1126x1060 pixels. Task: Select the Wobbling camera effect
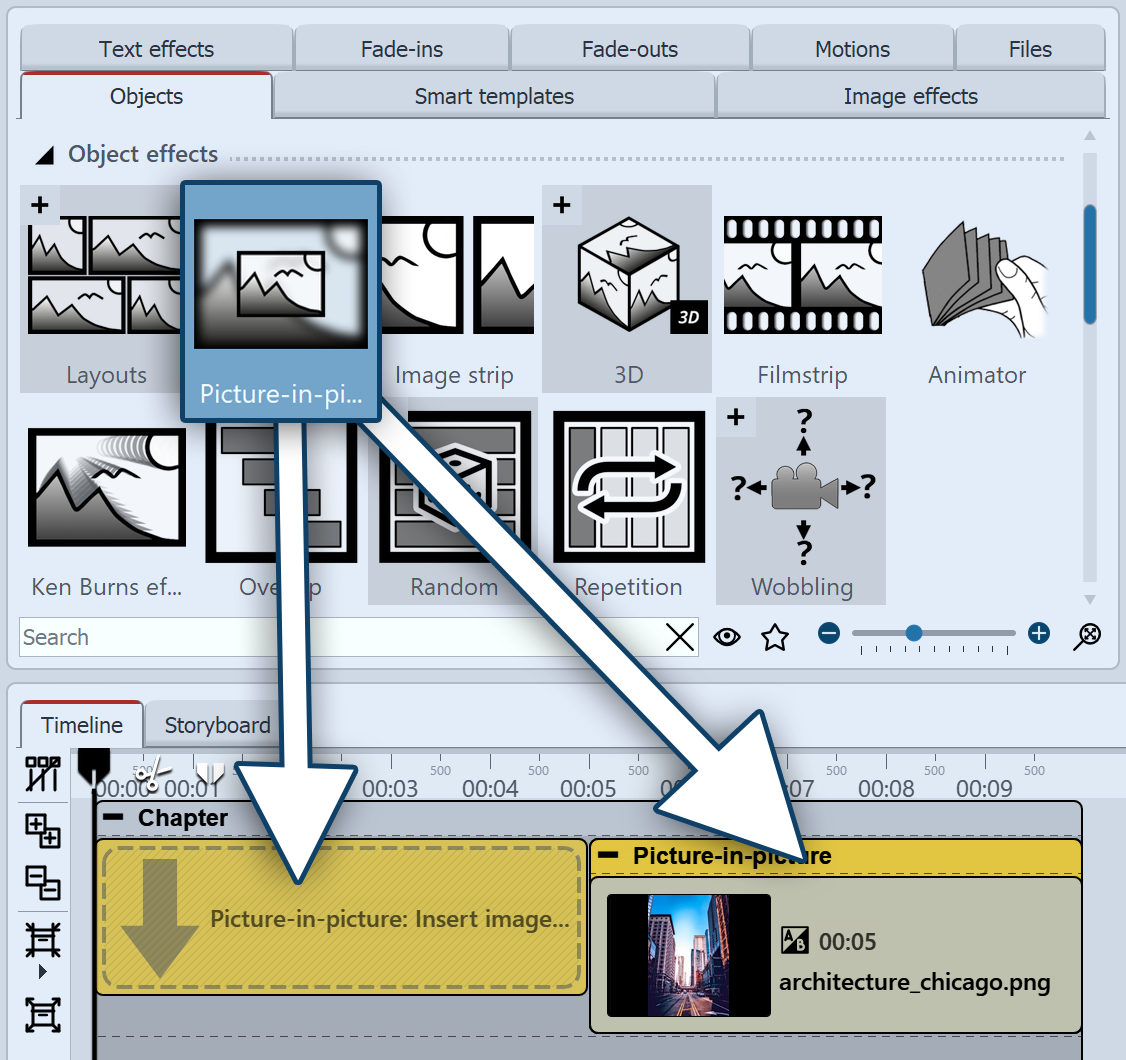point(802,500)
